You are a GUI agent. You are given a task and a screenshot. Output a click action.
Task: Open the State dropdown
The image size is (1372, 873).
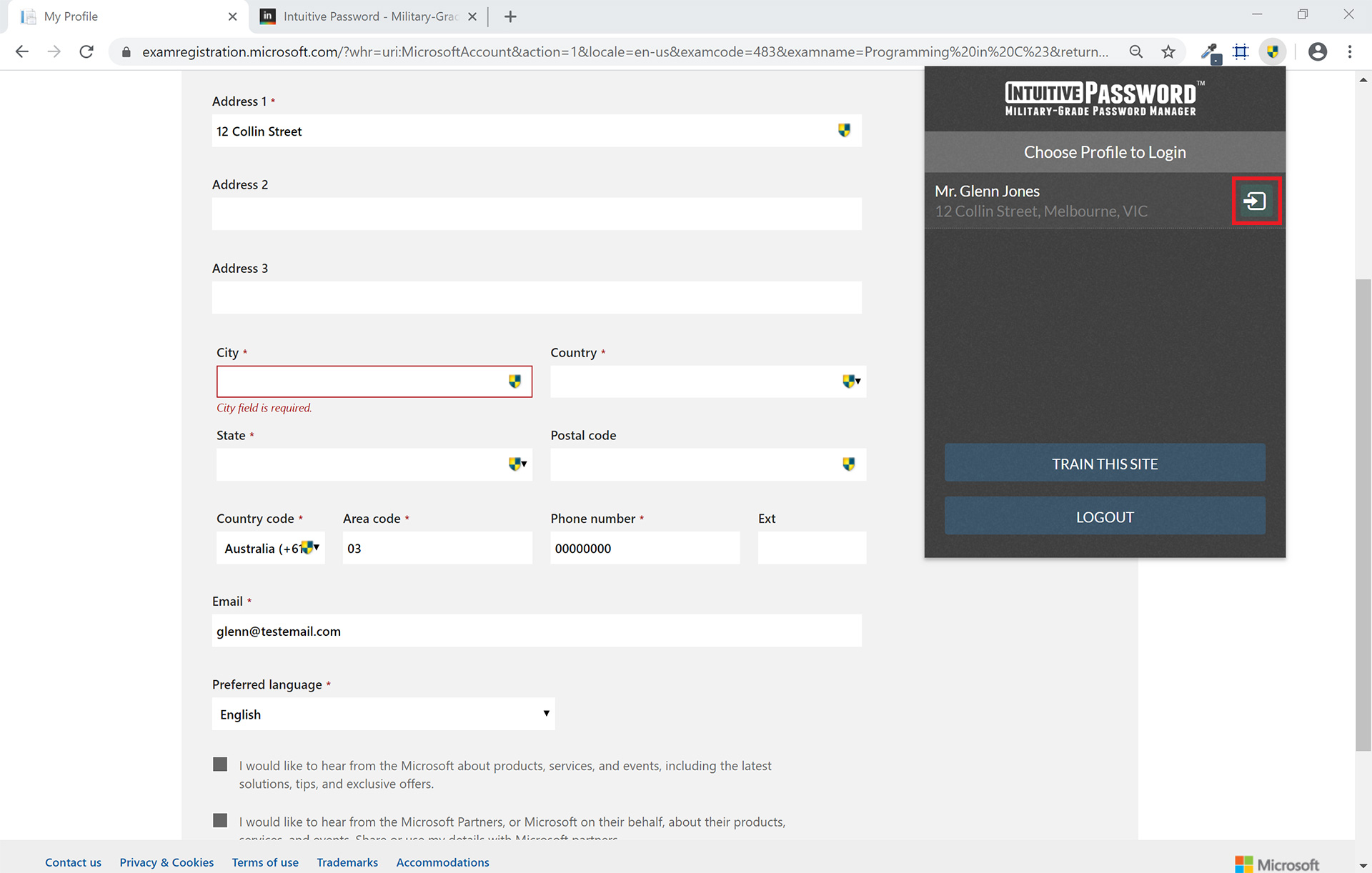coord(374,464)
